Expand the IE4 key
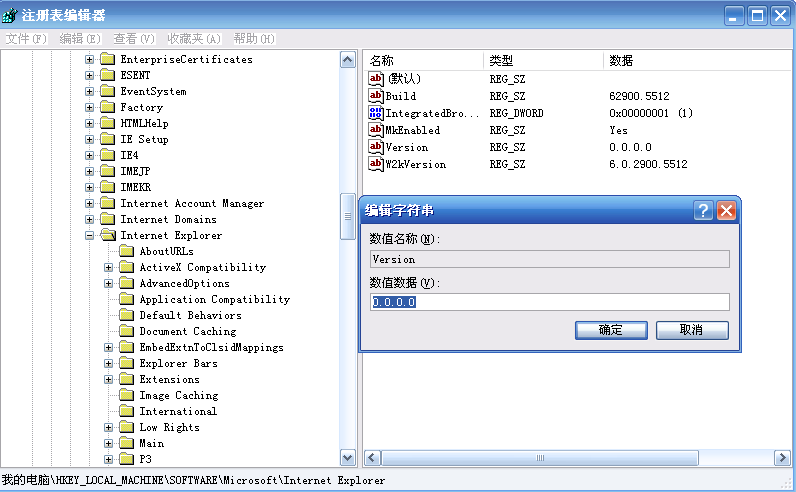Image resolution: width=796 pixels, height=492 pixels. coord(89,155)
